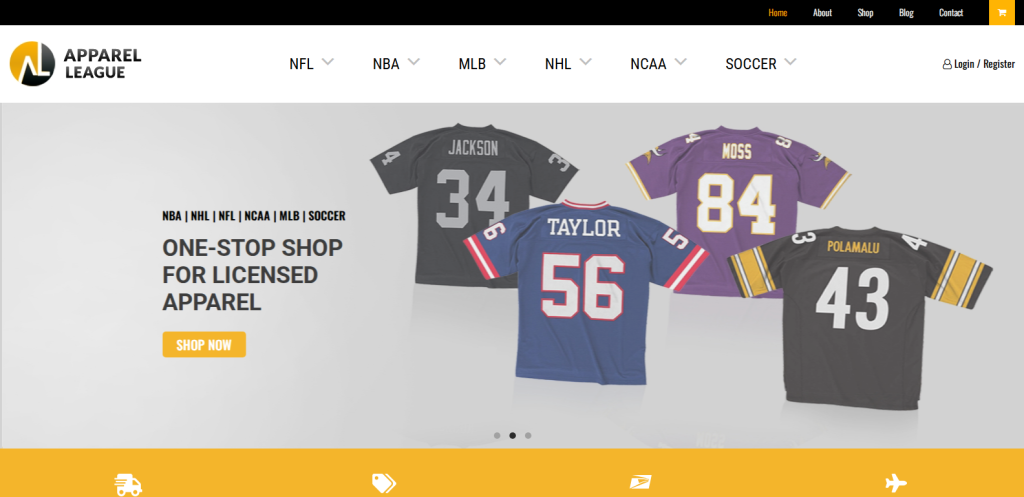Click the Apparel League logo

coord(76,63)
